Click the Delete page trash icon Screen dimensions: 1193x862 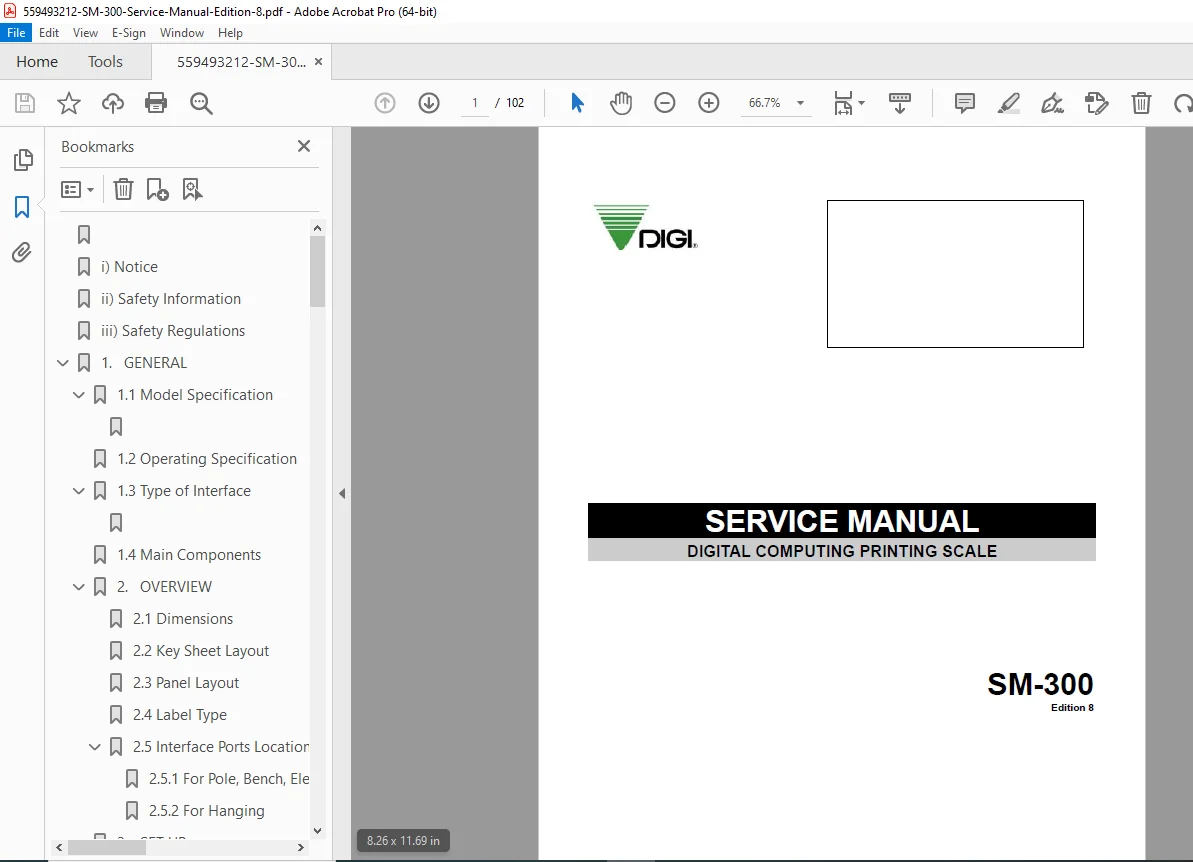click(1141, 103)
